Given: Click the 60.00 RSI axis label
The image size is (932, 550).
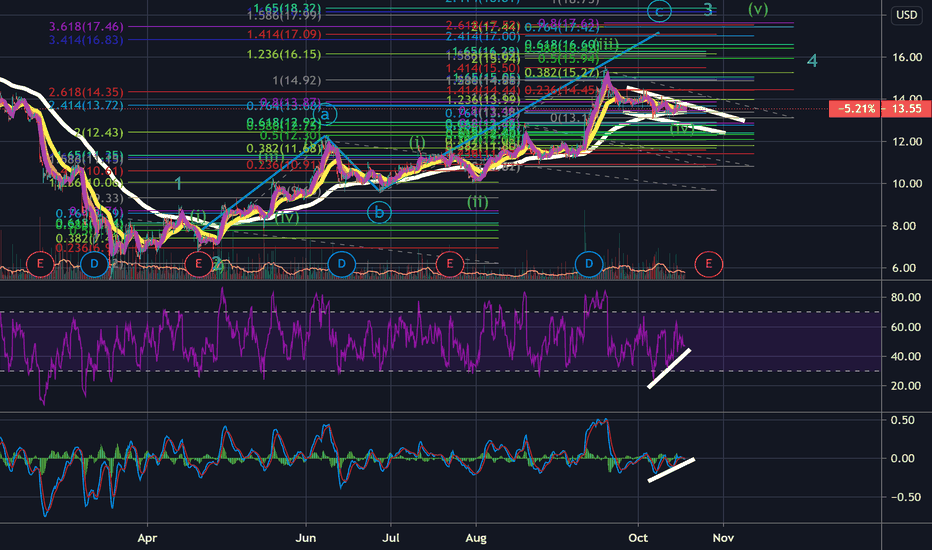Looking at the screenshot, I should (906, 327).
